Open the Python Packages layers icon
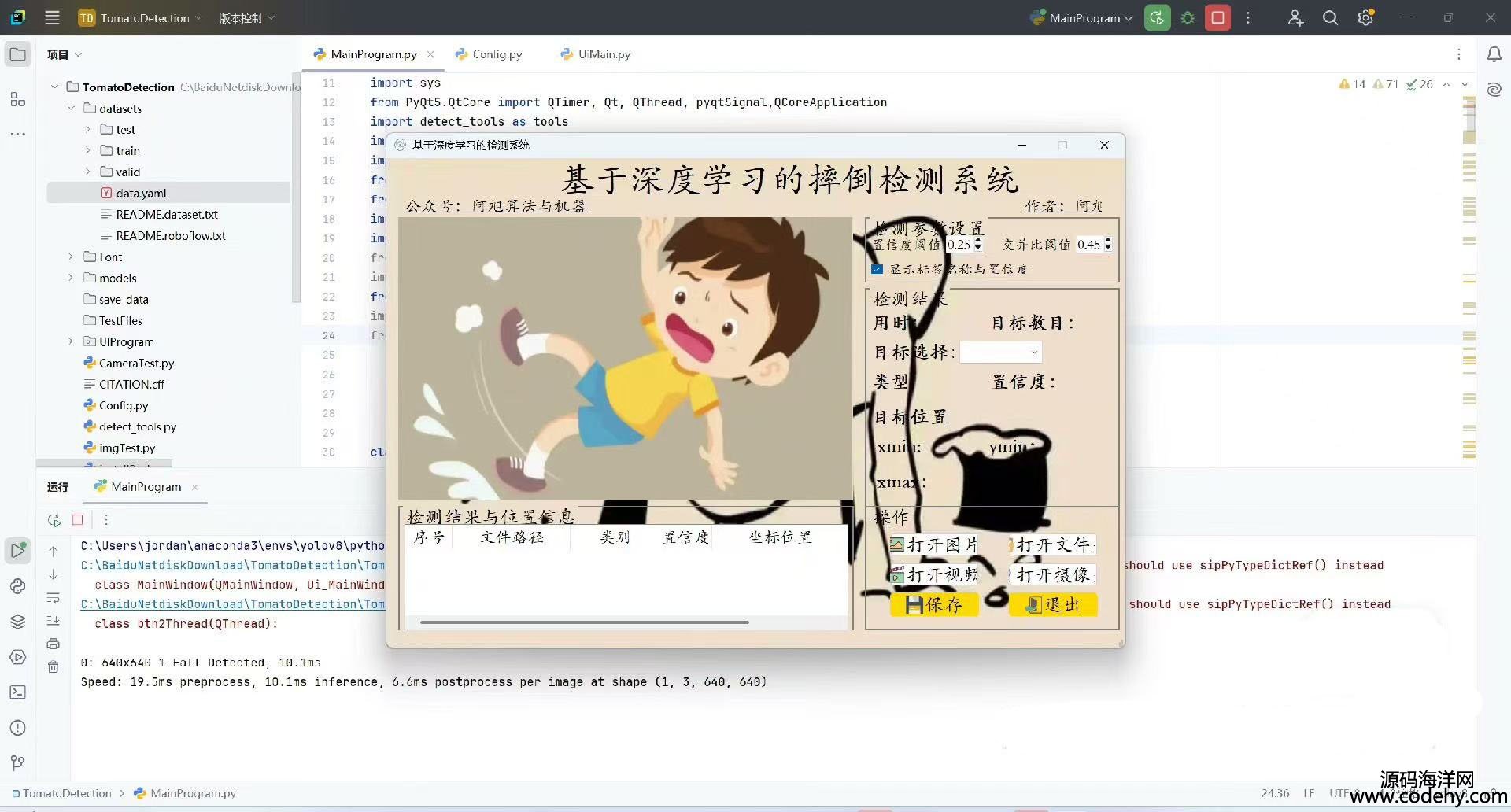Viewport: 1511px width, 812px height. 17,622
